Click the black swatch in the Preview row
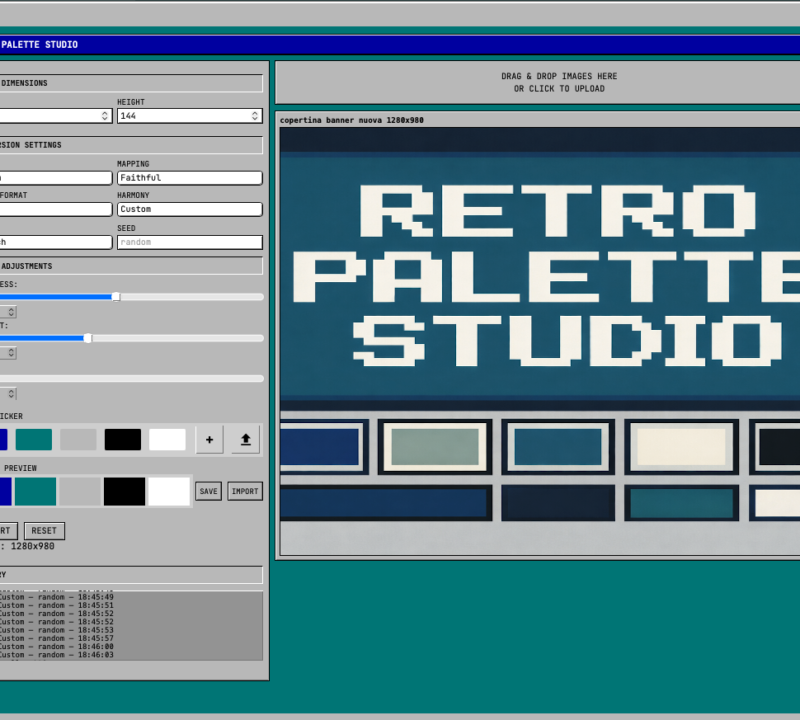 pos(124,491)
